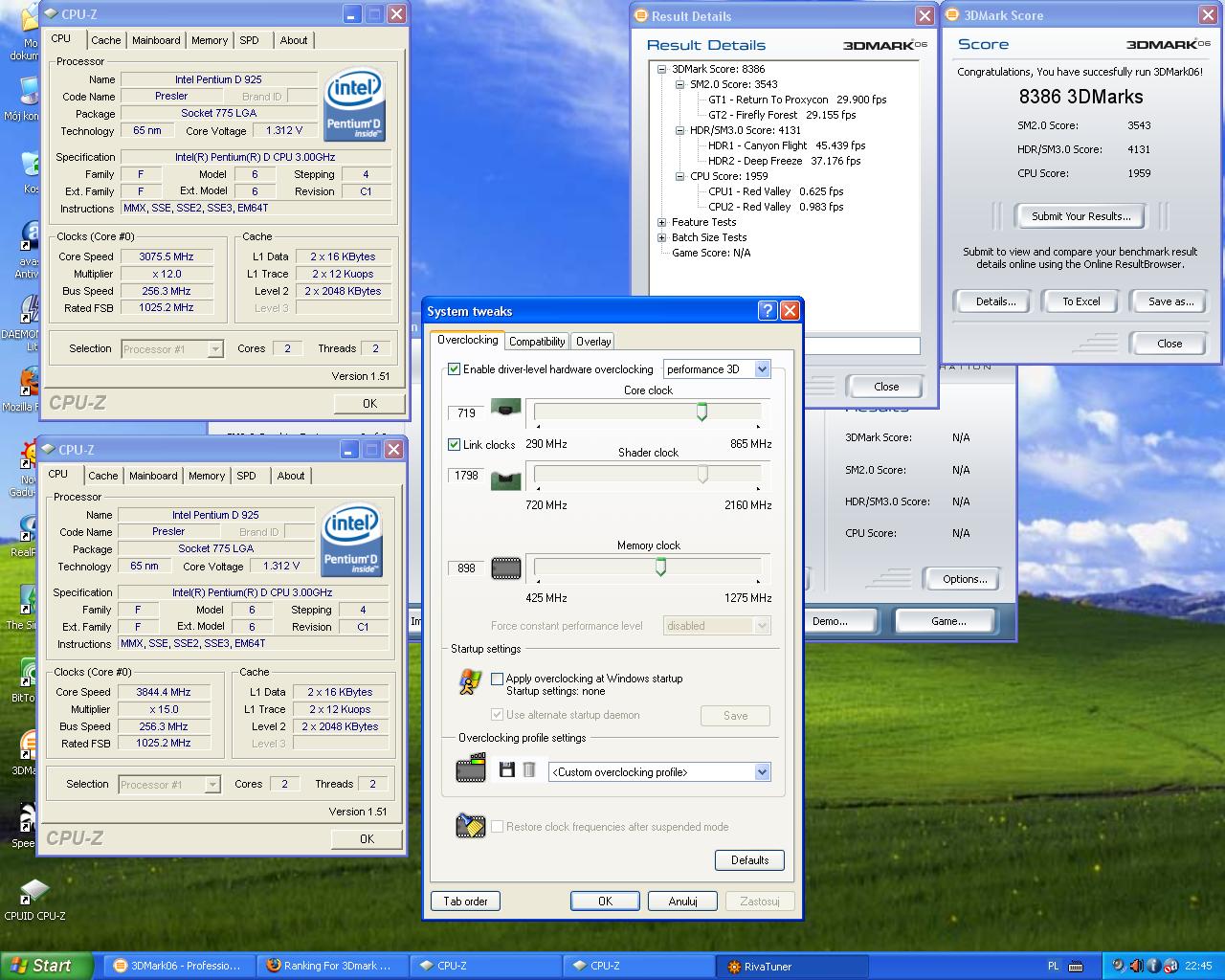
Task: Click the memory clock value field 898
Action: [467, 568]
